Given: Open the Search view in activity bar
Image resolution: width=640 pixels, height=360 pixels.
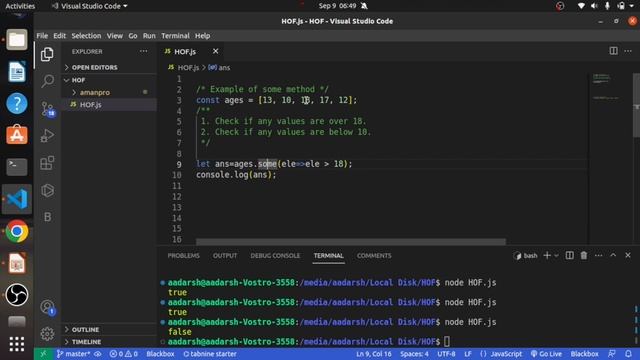Looking at the screenshot, I should click(47, 81).
